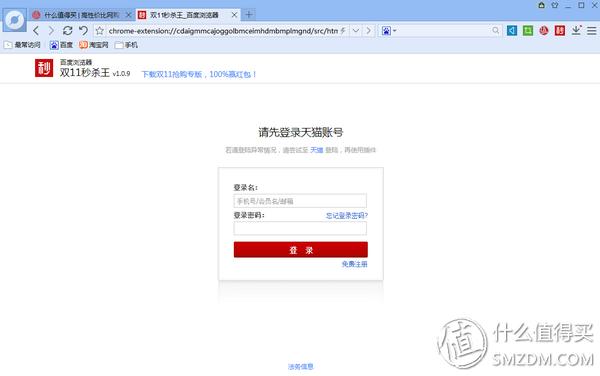Close the 双11秒杀王 tab
The width and height of the screenshot is (600, 376).
235,15
